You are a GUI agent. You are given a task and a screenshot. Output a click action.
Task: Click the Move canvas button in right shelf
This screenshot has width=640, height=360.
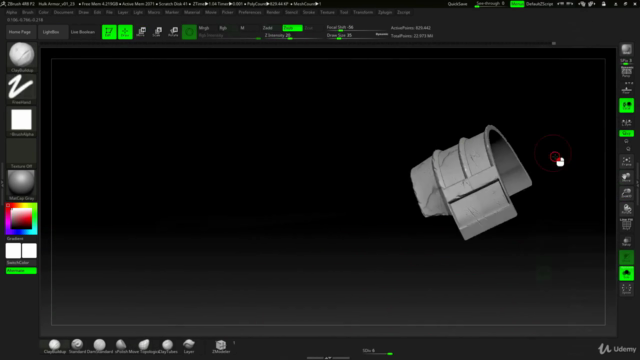627,177
